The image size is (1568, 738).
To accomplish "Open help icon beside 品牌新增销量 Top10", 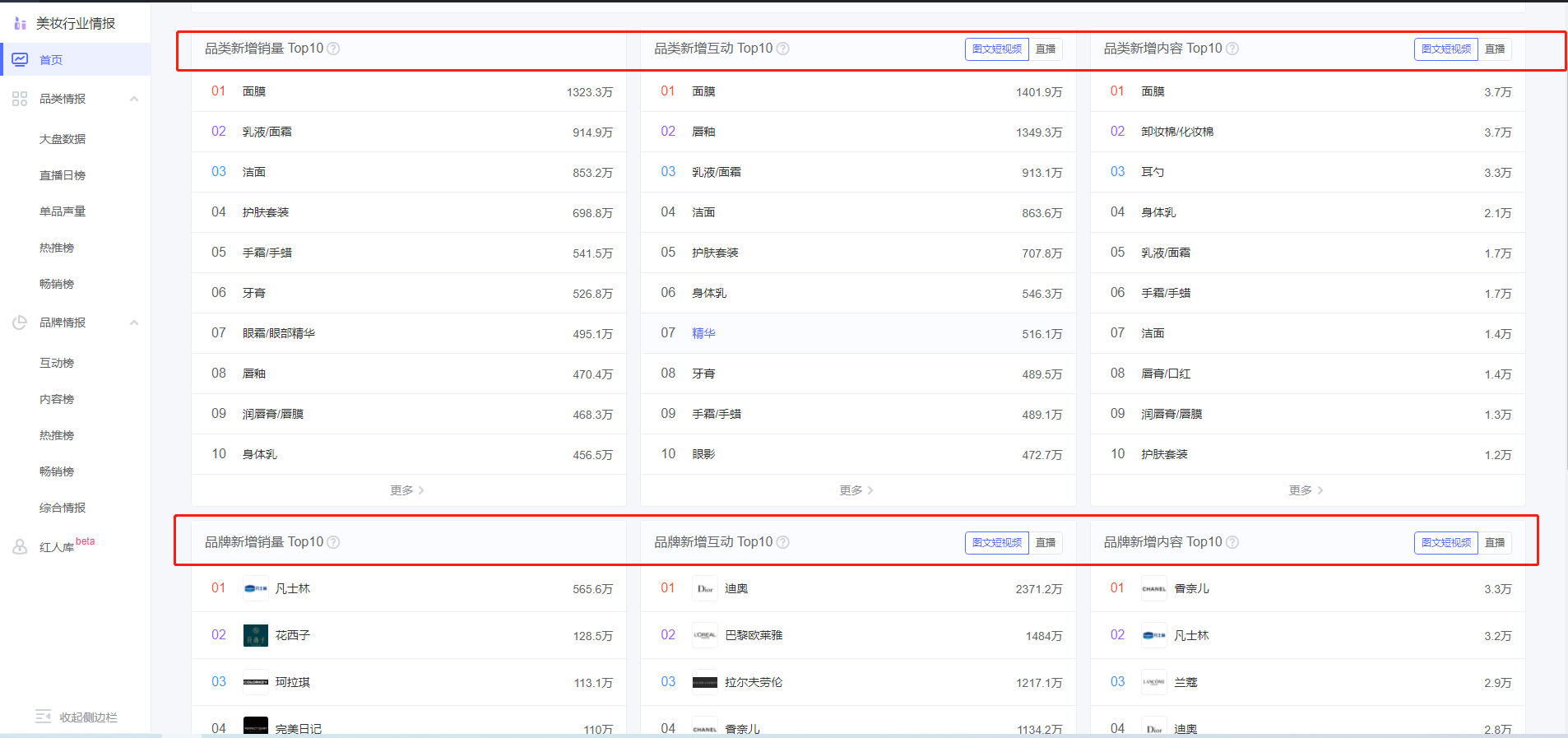I will [x=333, y=542].
